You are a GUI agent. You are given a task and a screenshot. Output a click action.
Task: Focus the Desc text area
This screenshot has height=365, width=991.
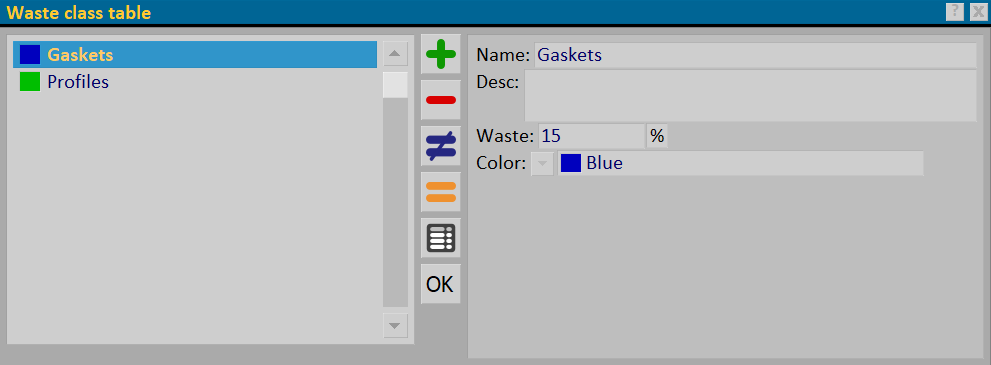pos(751,96)
